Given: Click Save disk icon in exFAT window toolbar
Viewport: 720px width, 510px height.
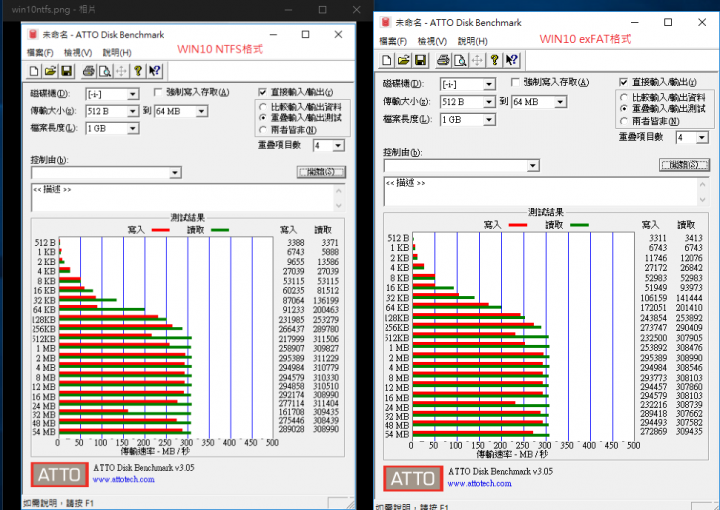Looking at the screenshot, I should tap(421, 60).
